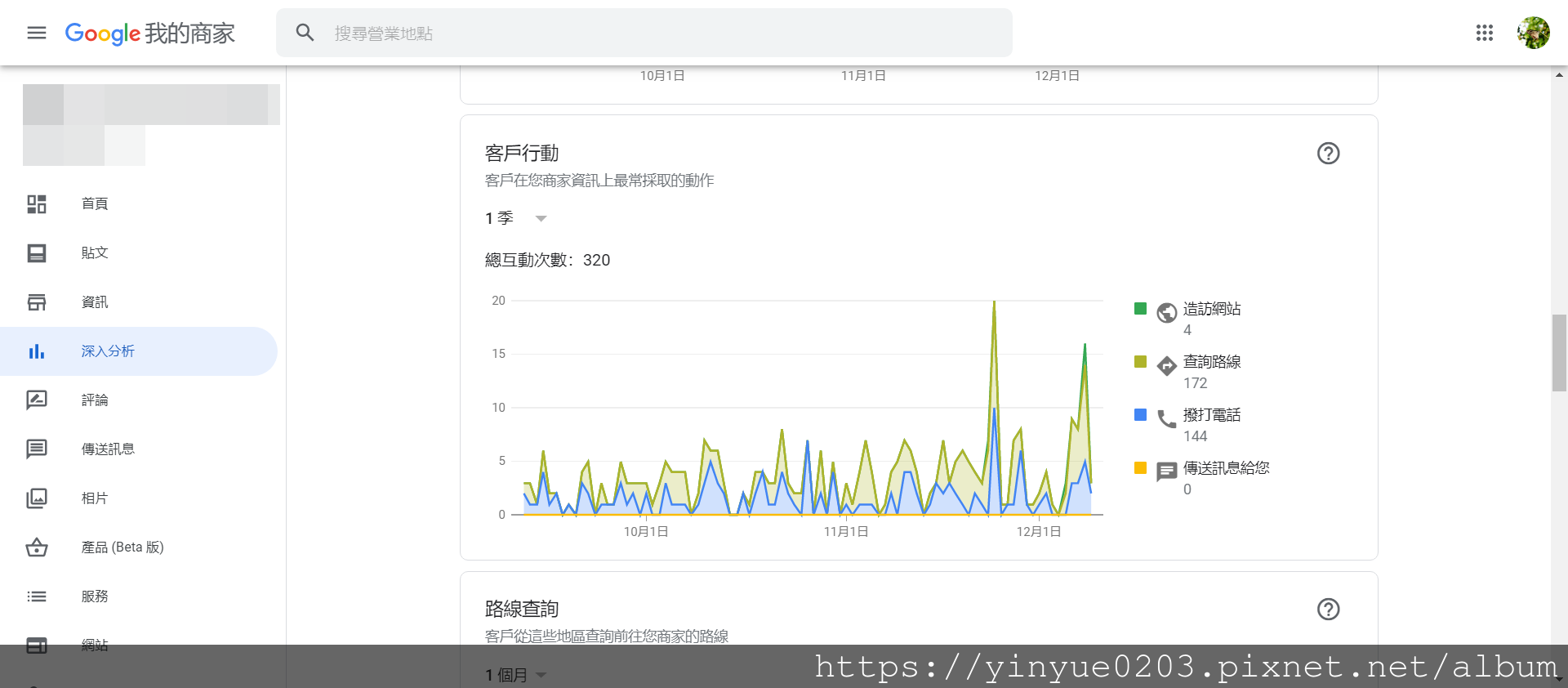Click the 首頁 dashboard icon
This screenshot has height=688, width=1568.
point(37,204)
